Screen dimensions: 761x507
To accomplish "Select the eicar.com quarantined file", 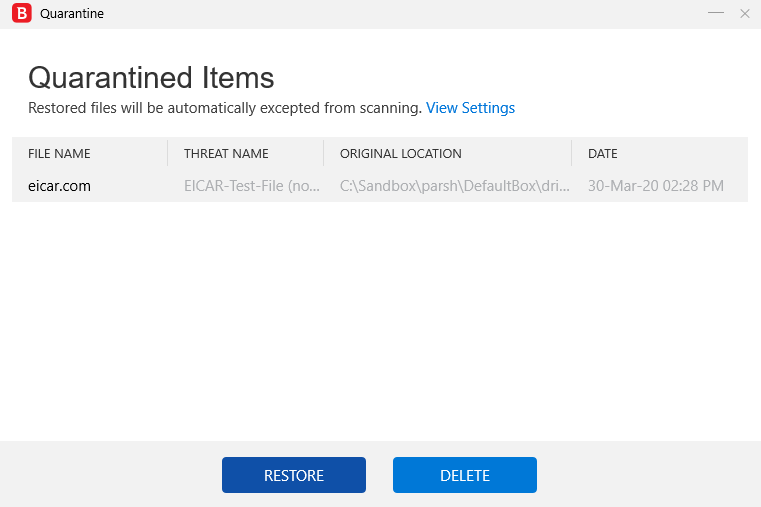I will pyautogui.click(x=59, y=186).
